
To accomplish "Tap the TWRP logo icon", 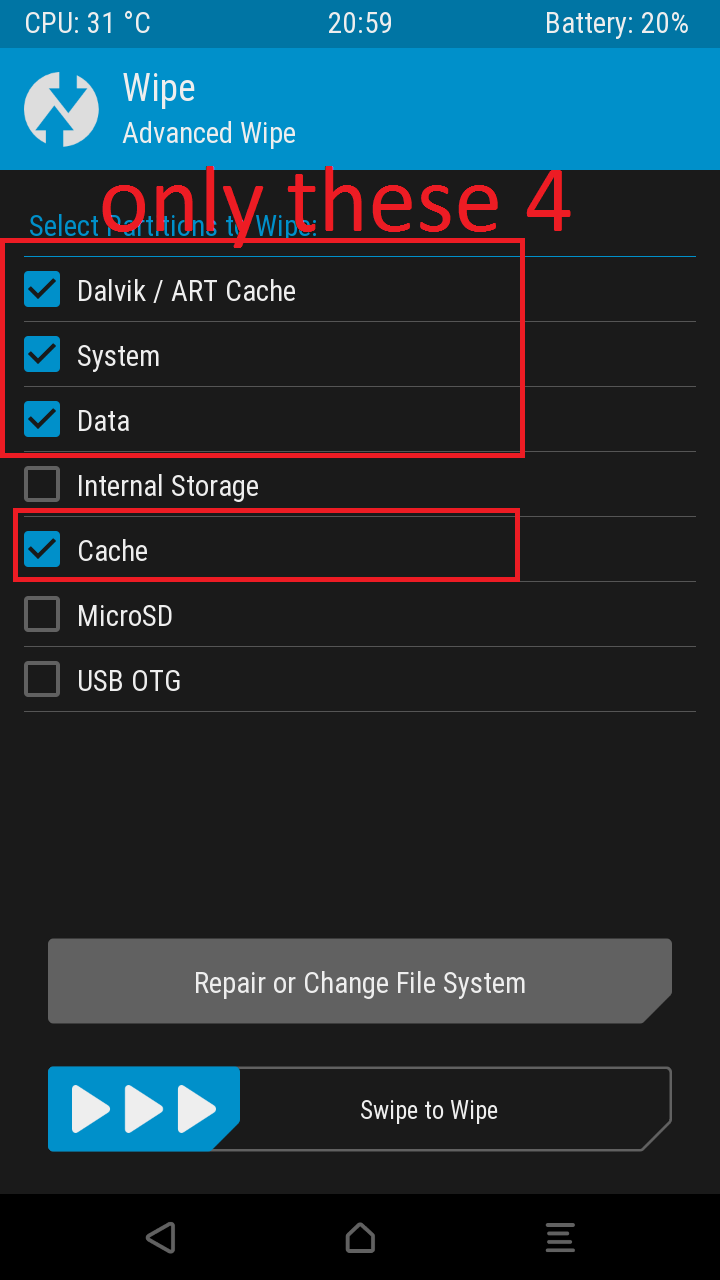I will [x=61, y=109].
